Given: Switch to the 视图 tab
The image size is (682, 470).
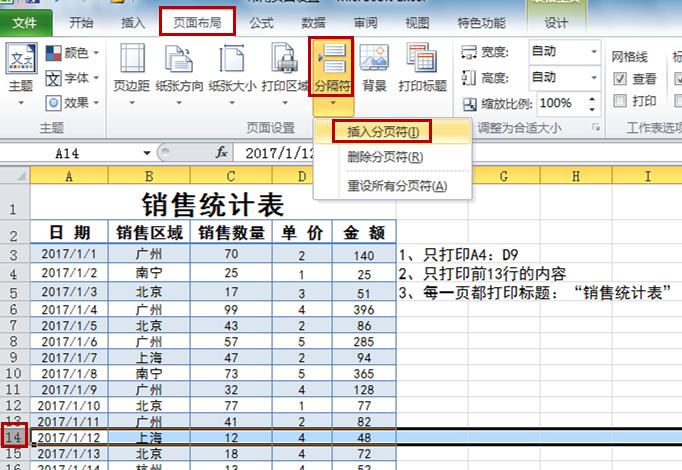Looking at the screenshot, I should click(x=418, y=23).
